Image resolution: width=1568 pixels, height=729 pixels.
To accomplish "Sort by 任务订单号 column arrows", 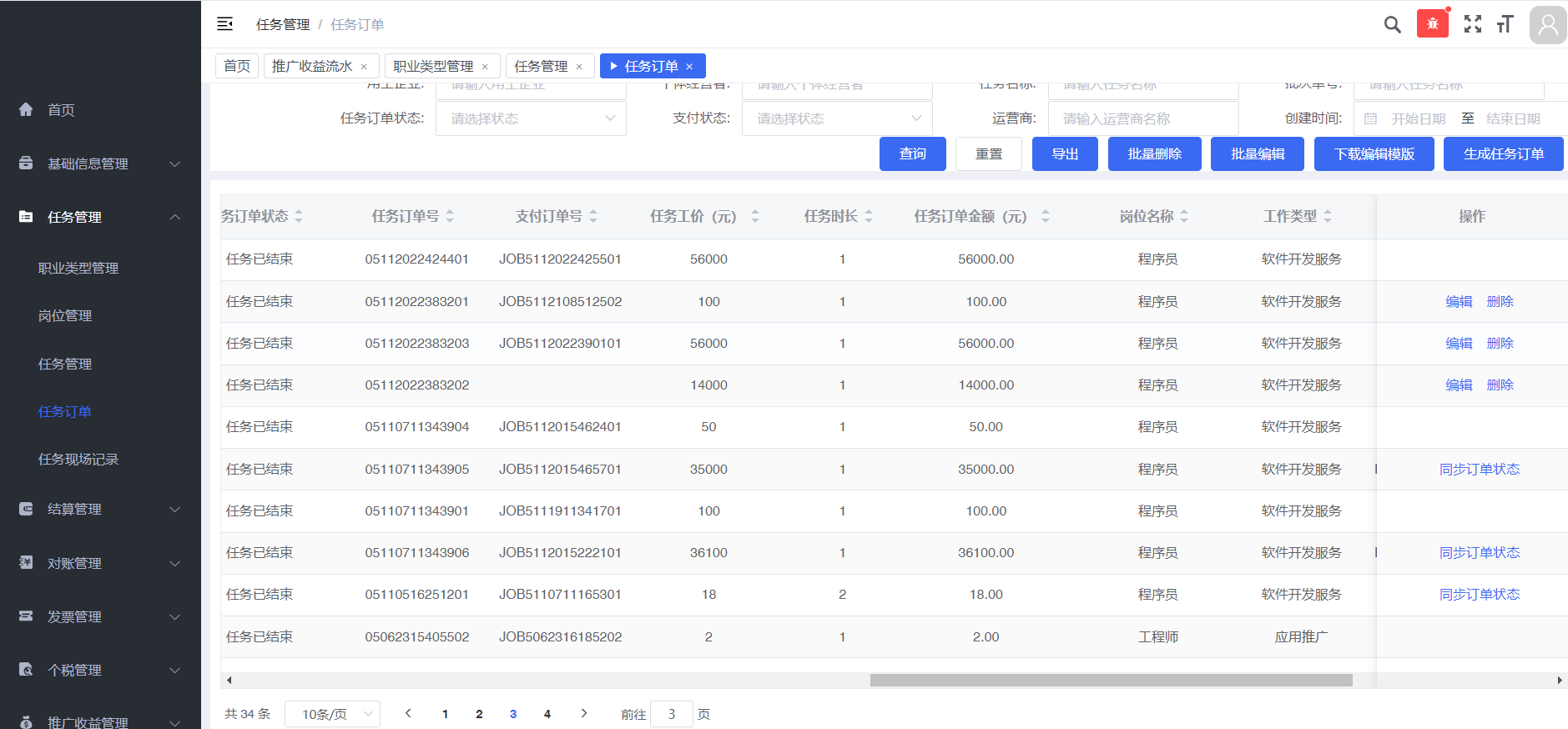I will (450, 217).
